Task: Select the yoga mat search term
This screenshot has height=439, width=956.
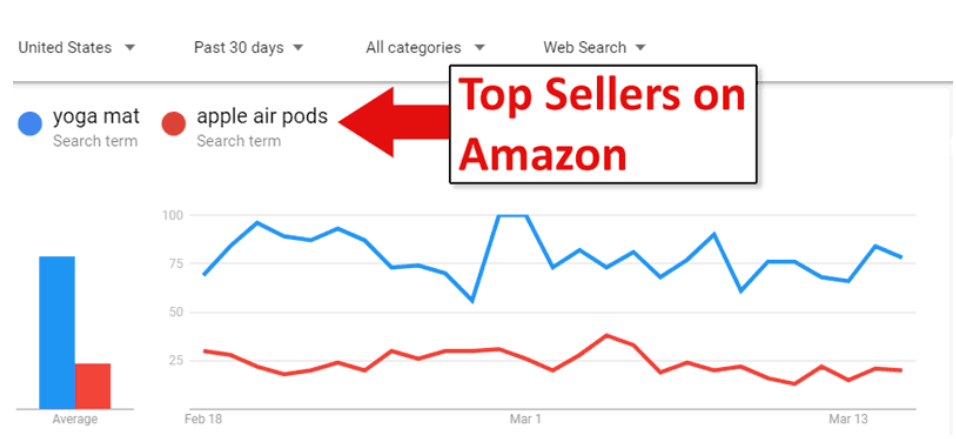Action: 96,117
